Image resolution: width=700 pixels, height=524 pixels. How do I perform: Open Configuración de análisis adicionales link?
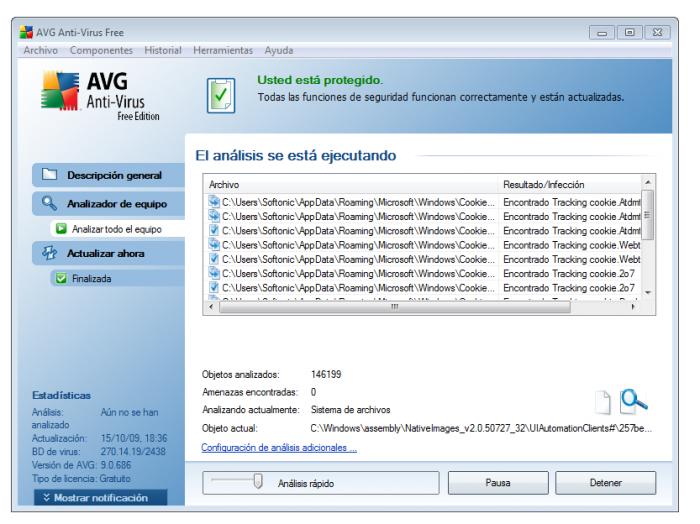pyautogui.click(x=279, y=448)
